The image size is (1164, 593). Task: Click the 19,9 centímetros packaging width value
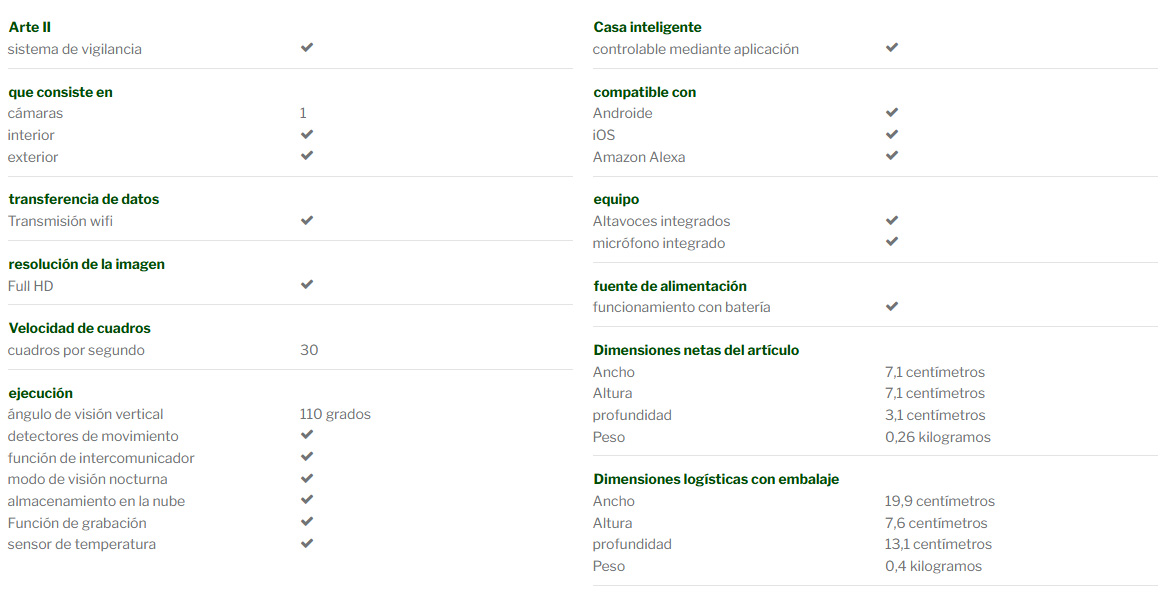click(x=940, y=501)
